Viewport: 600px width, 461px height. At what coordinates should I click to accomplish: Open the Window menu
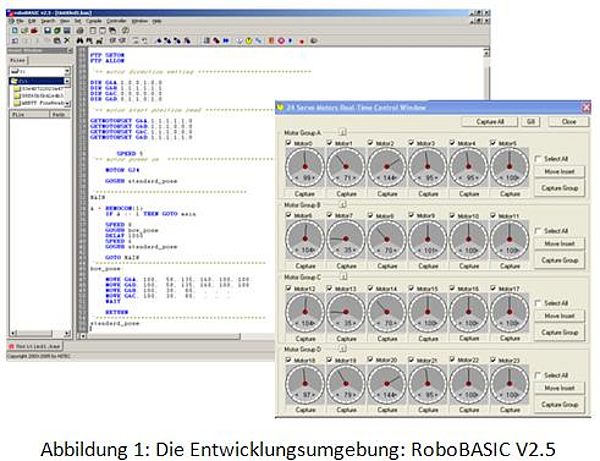pyautogui.click(x=140, y=21)
